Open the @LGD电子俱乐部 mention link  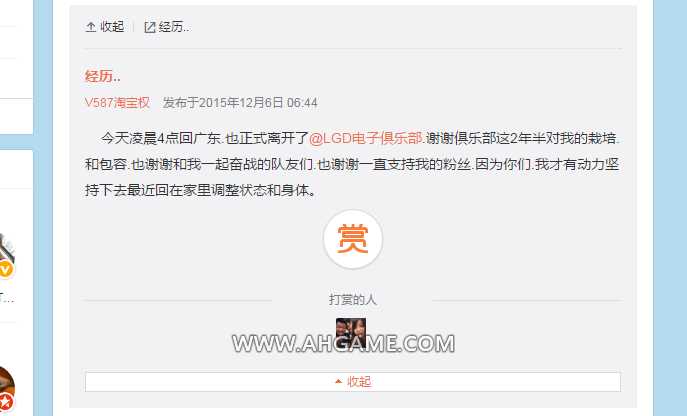click(x=366, y=138)
